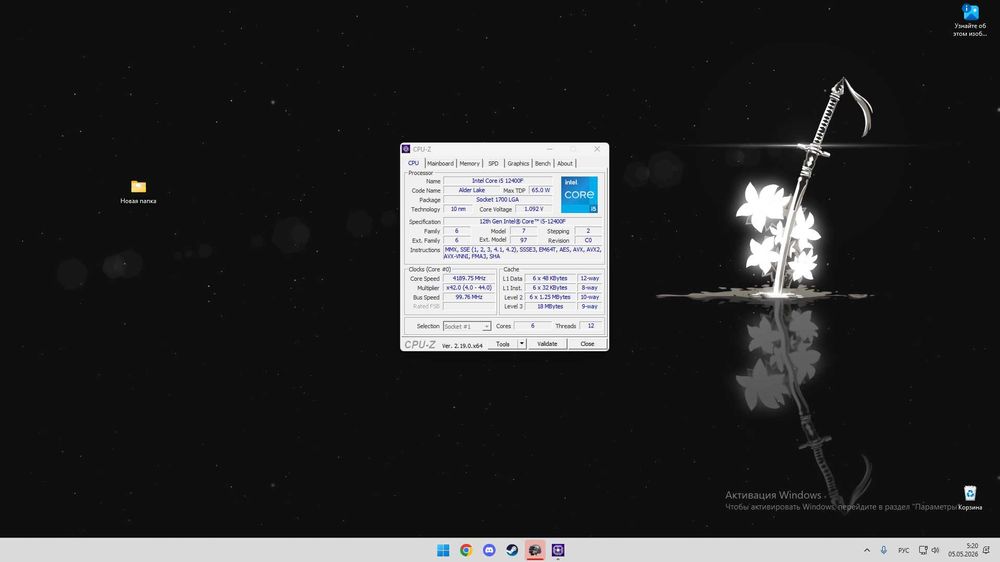
Task: Open the Socket #1 selection dropdown
Action: click(467, 326)
